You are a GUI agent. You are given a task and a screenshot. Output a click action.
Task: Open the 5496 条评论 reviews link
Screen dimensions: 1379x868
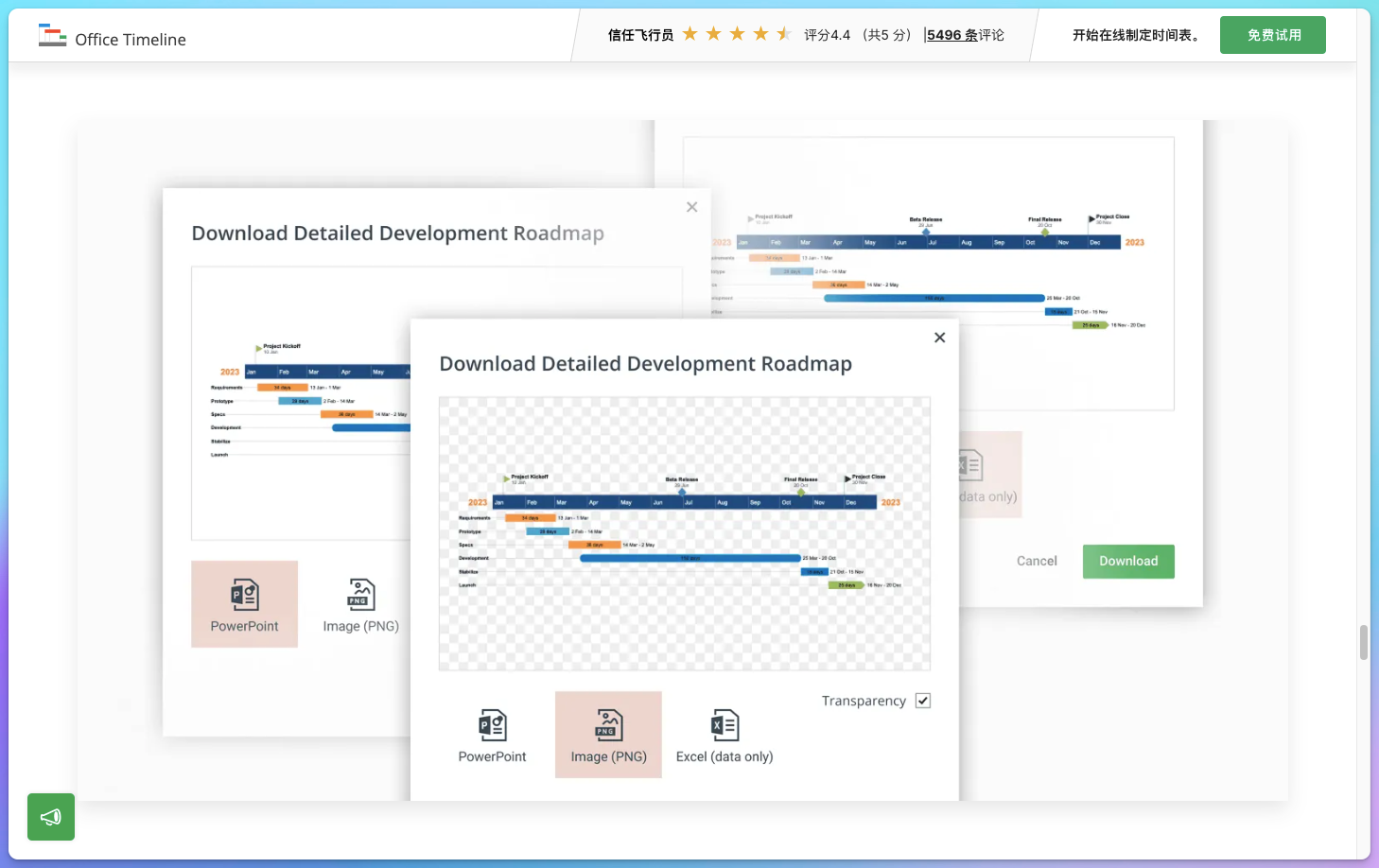(x=965, y=35)
